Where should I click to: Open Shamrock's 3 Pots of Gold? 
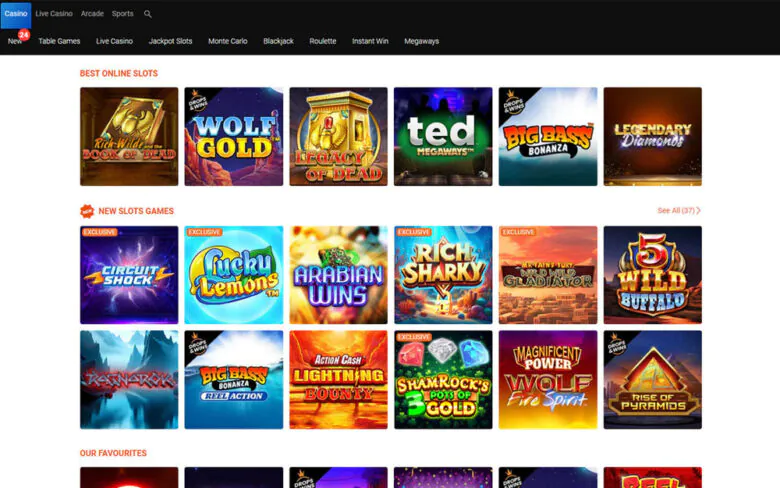[x=443, y=380]
